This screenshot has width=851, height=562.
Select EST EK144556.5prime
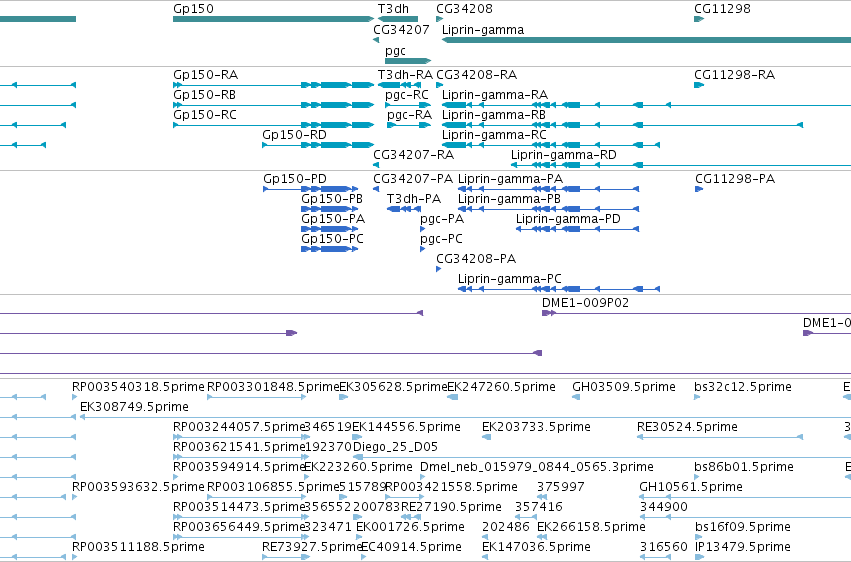[357, 437]
